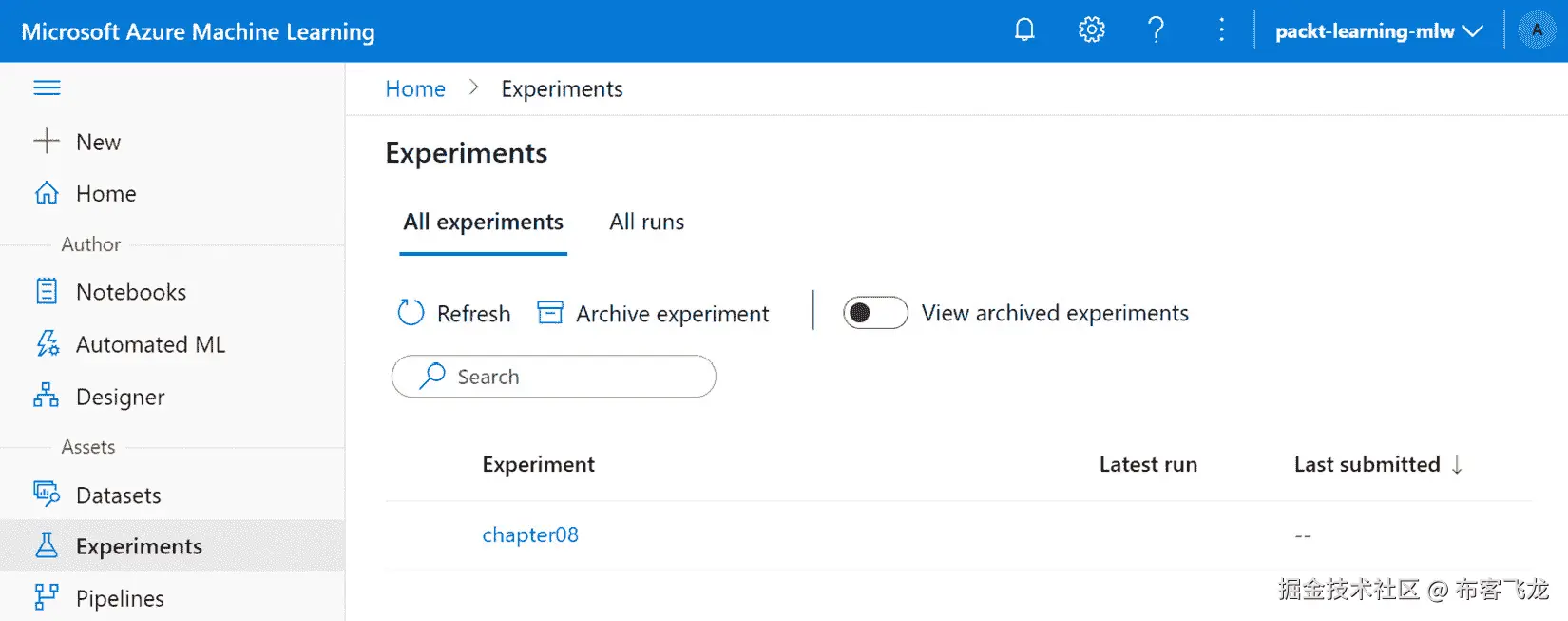Viewport: 1568px width, 621px height.
Task: Sort by Last submitted column arrow
Action: click(1457, 464)
